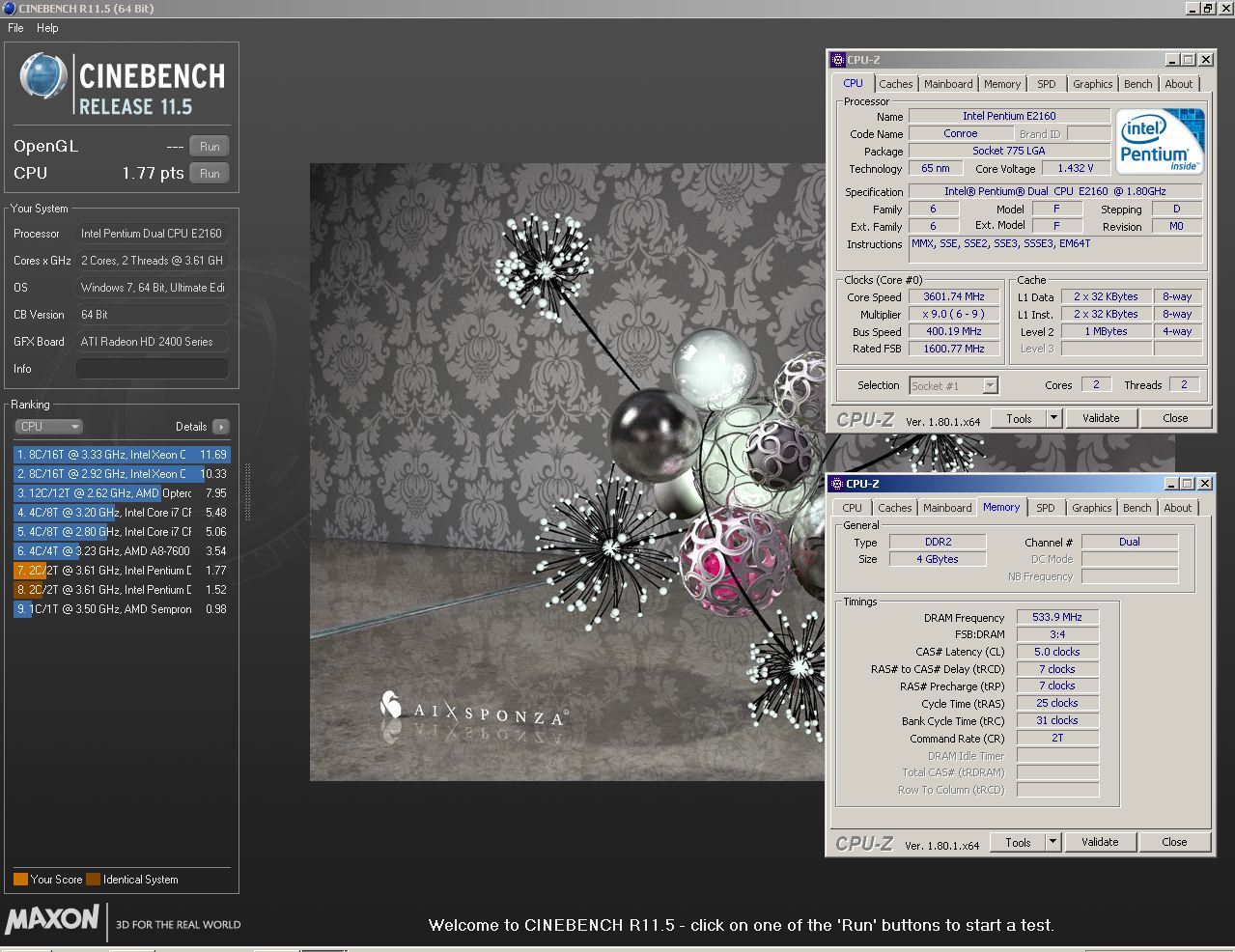Select ranking row 9 AMD Sempron
This screenshot has width=1235, height=952.
[122, 609]
